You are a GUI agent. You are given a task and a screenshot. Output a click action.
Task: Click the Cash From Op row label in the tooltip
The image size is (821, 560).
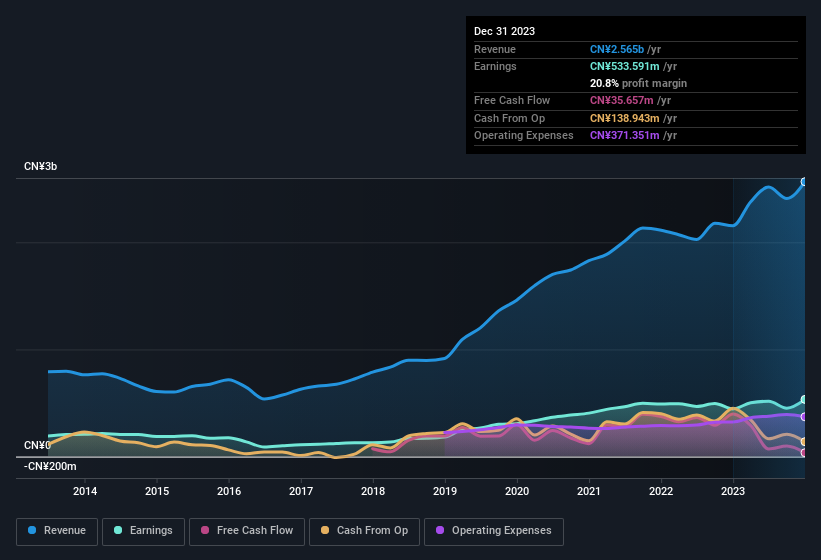pyautogui.click(x=509, y=118)
